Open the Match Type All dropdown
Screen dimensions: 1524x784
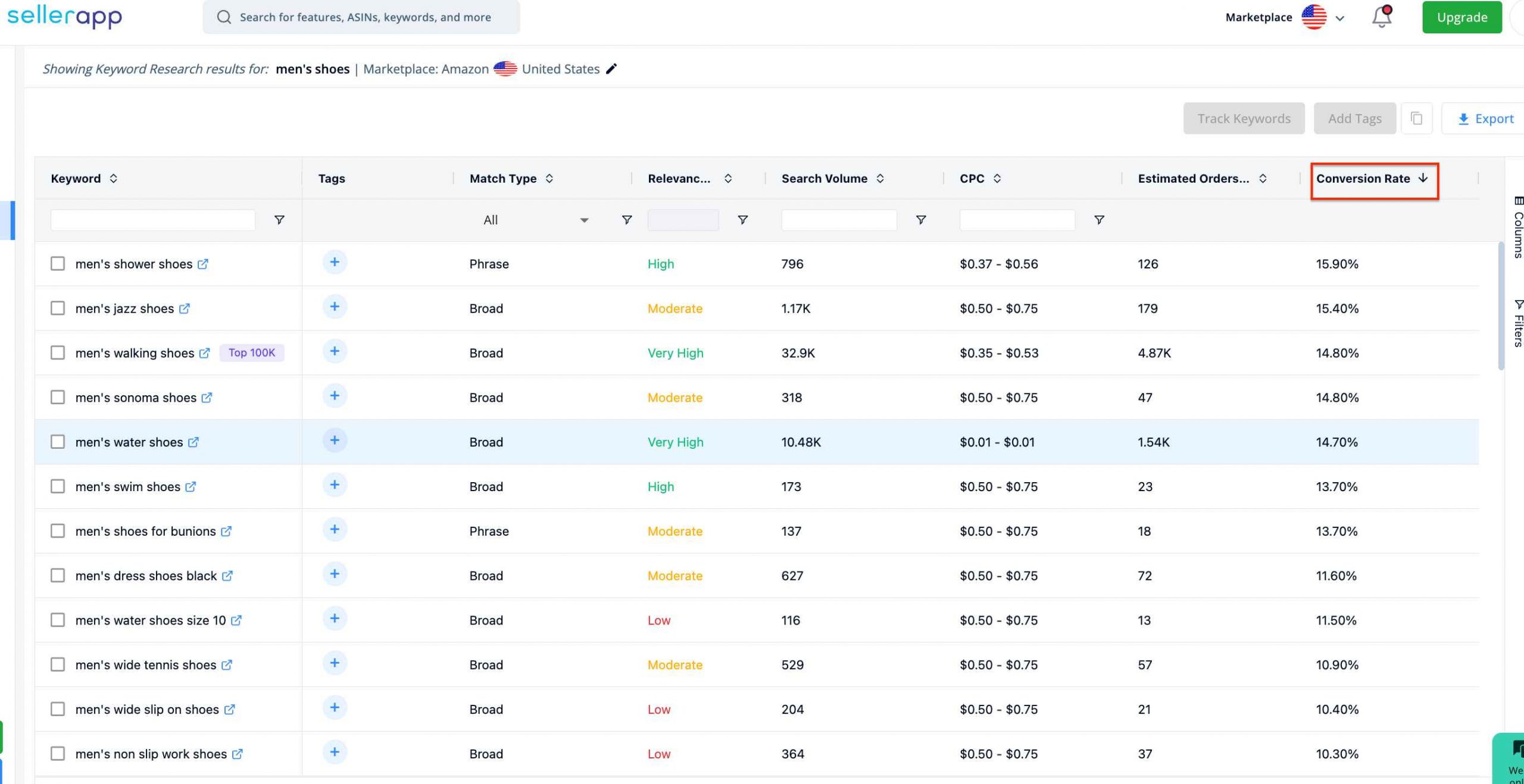[x=536, y=220]
